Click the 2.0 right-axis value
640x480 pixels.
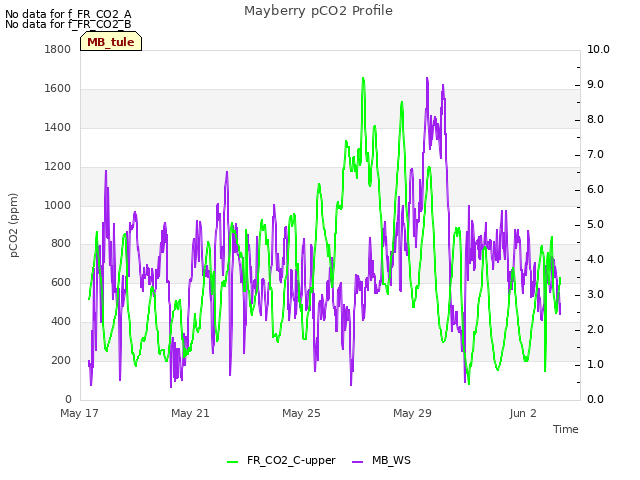click(596, 329)
